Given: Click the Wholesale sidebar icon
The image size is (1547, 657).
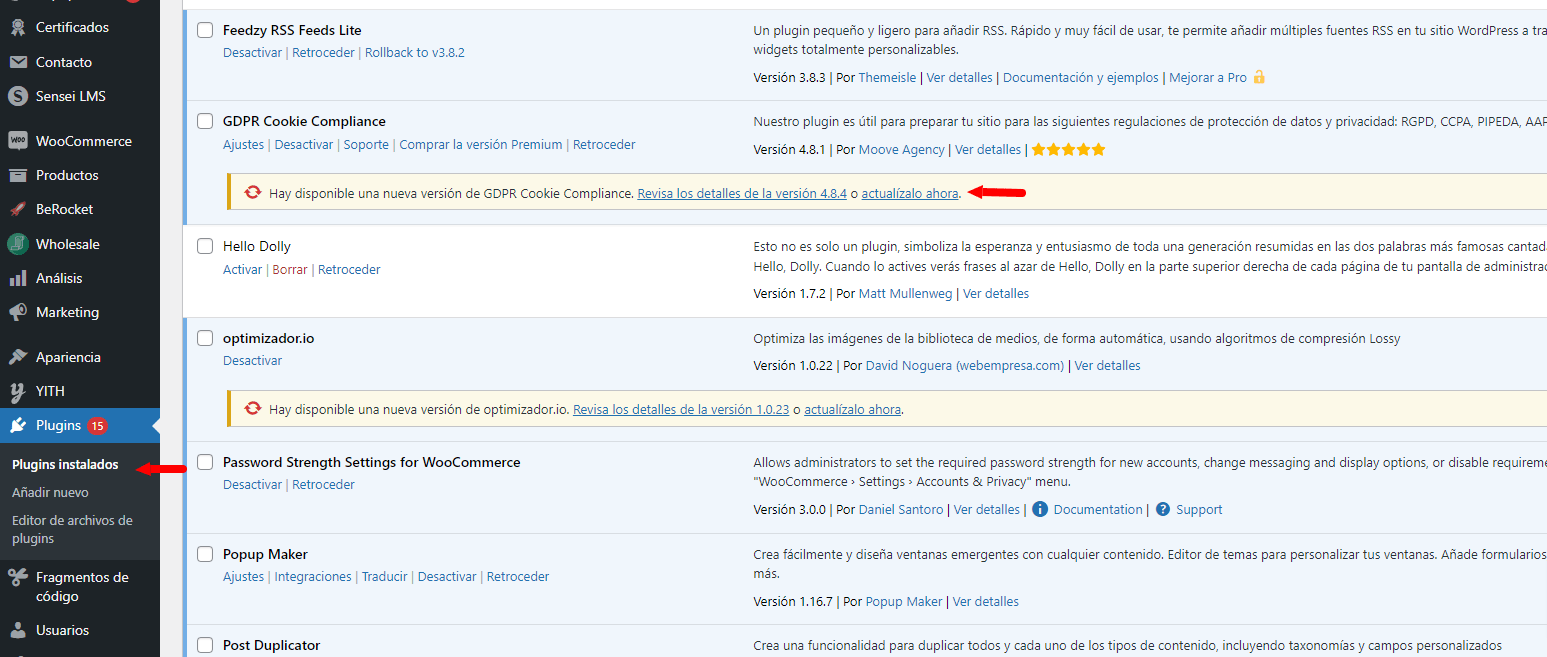Looking at the screenshot, I should (18, 244).
